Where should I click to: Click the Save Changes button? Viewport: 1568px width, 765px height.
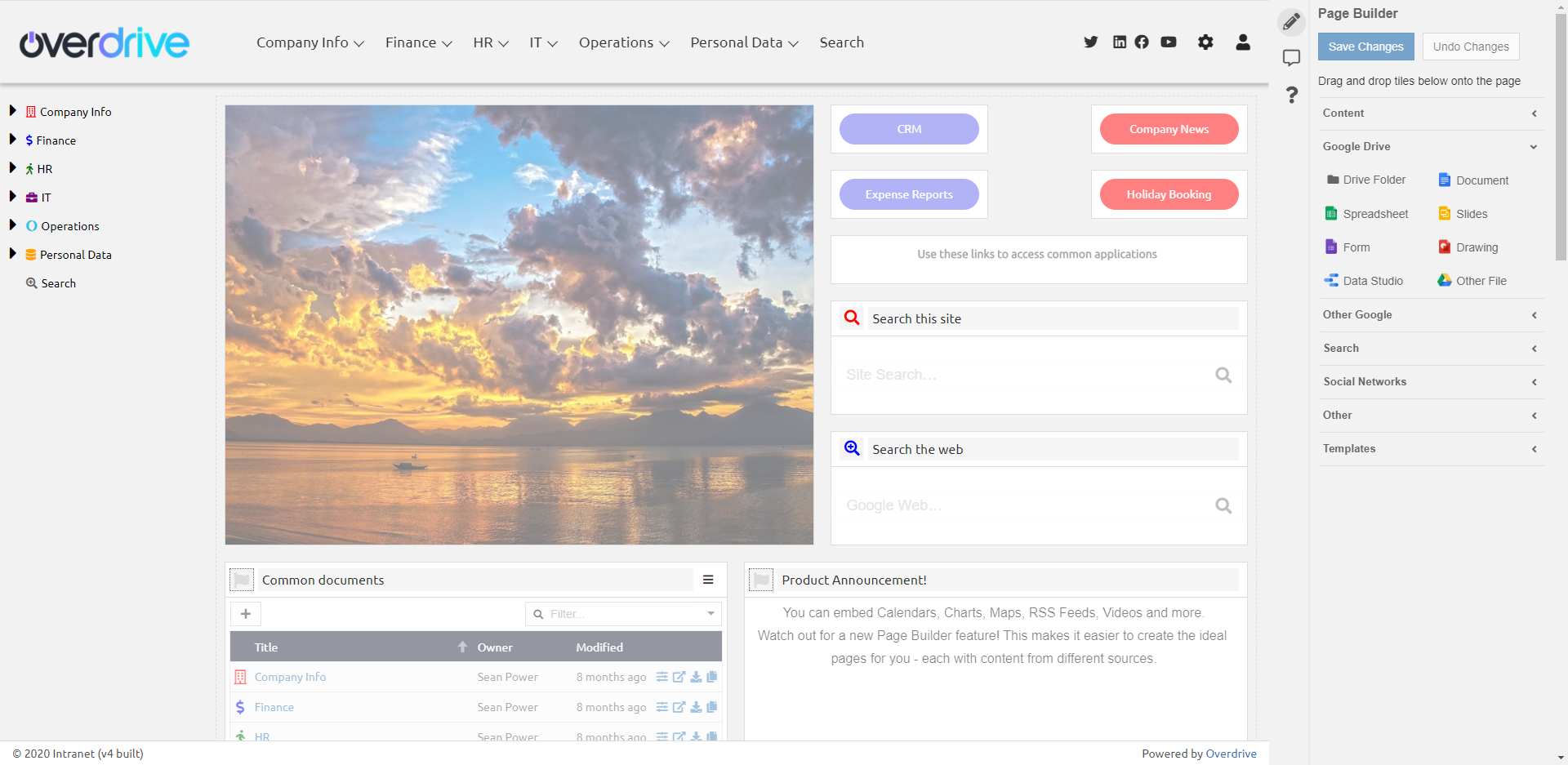click(1365, 47)
